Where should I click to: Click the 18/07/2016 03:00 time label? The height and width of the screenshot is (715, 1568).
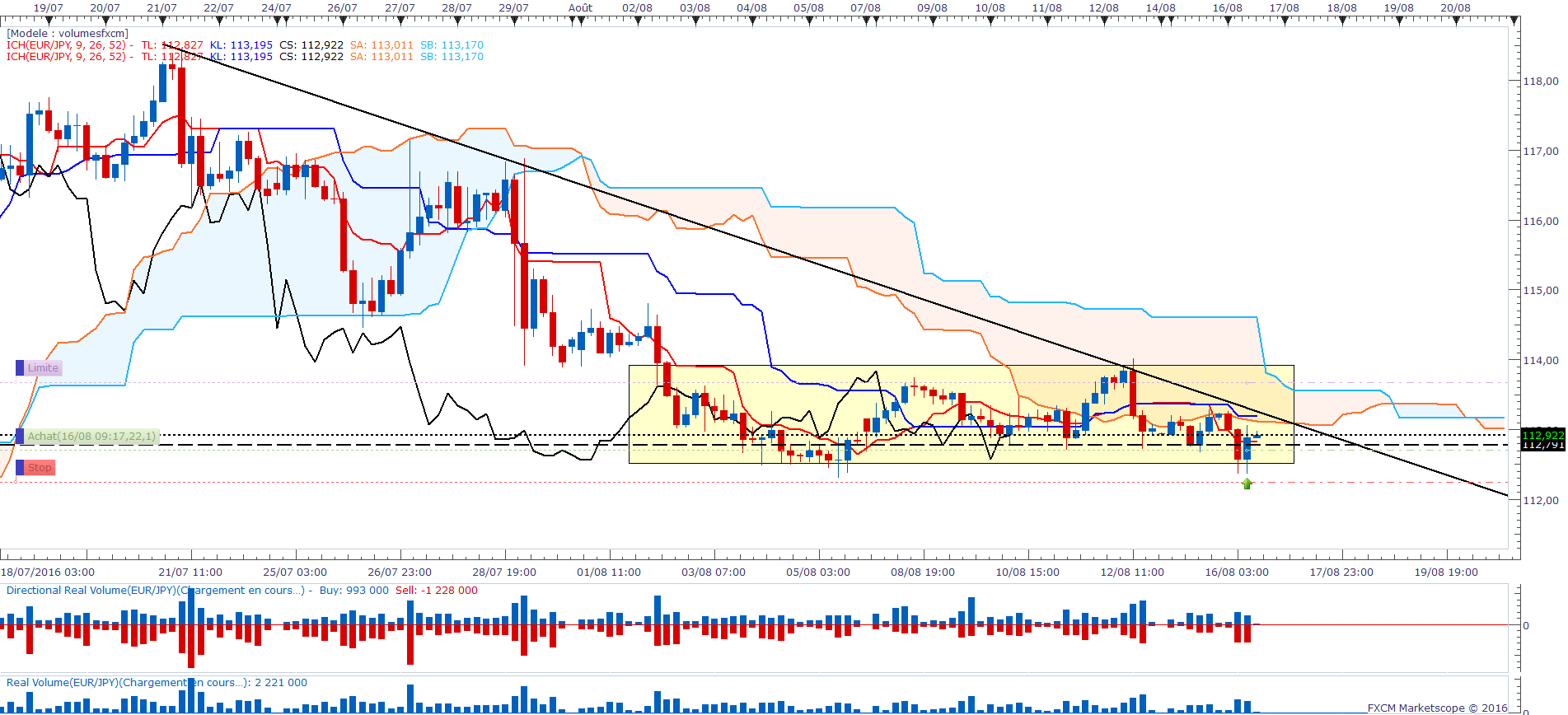pos(48,572)
